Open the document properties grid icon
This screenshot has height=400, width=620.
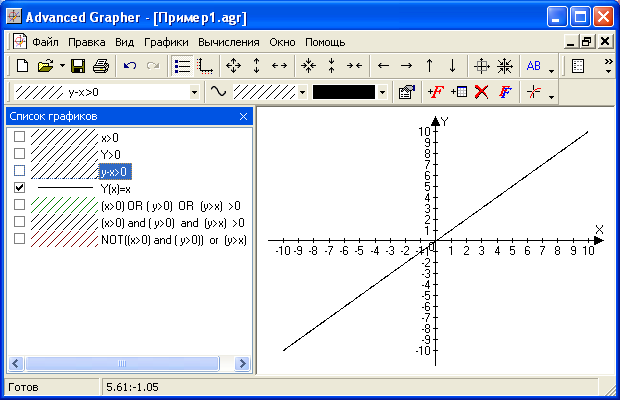tap(578, 66)
